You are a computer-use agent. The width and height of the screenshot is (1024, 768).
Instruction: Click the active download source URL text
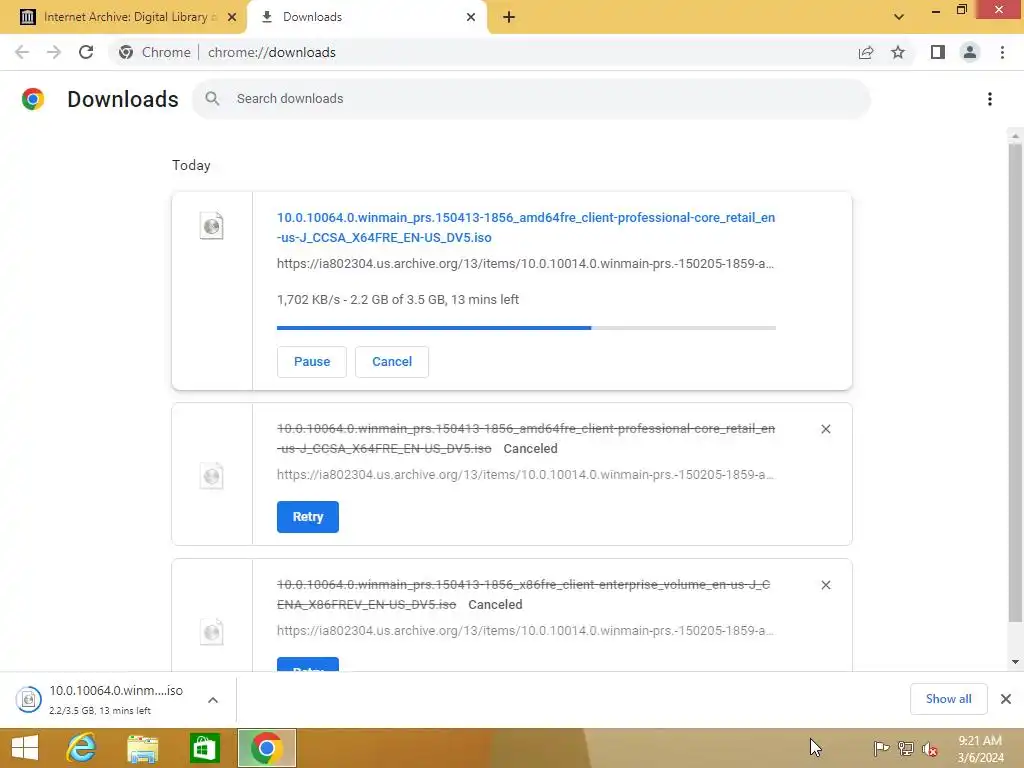click(525, 264)
